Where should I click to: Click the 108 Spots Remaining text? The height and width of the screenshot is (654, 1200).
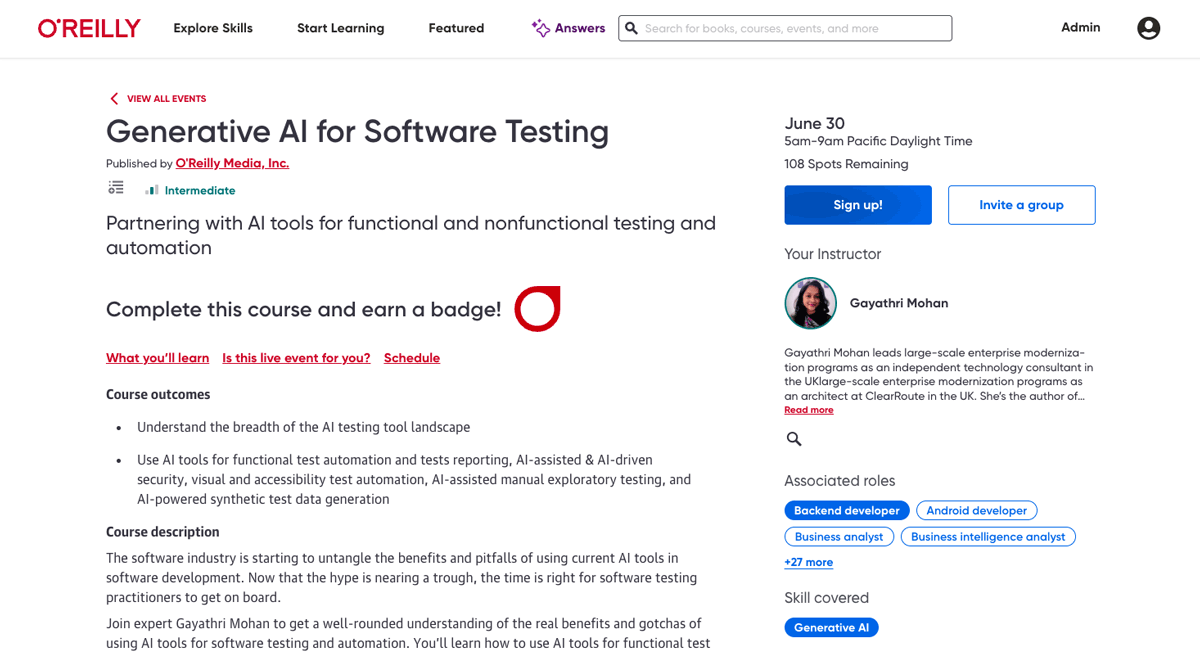[846, 164]
